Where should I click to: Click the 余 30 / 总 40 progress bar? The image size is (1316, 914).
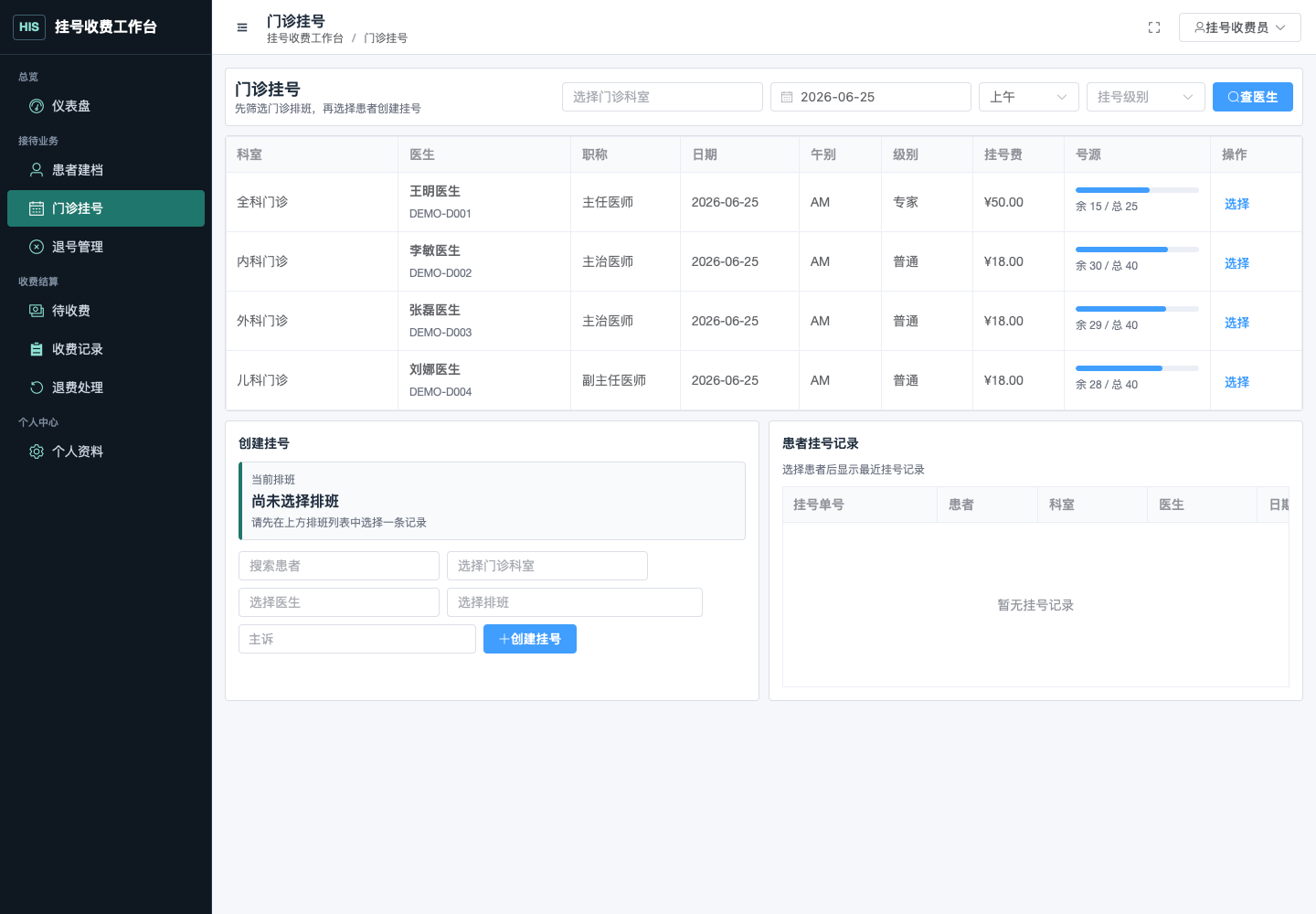coord(1137,250)
